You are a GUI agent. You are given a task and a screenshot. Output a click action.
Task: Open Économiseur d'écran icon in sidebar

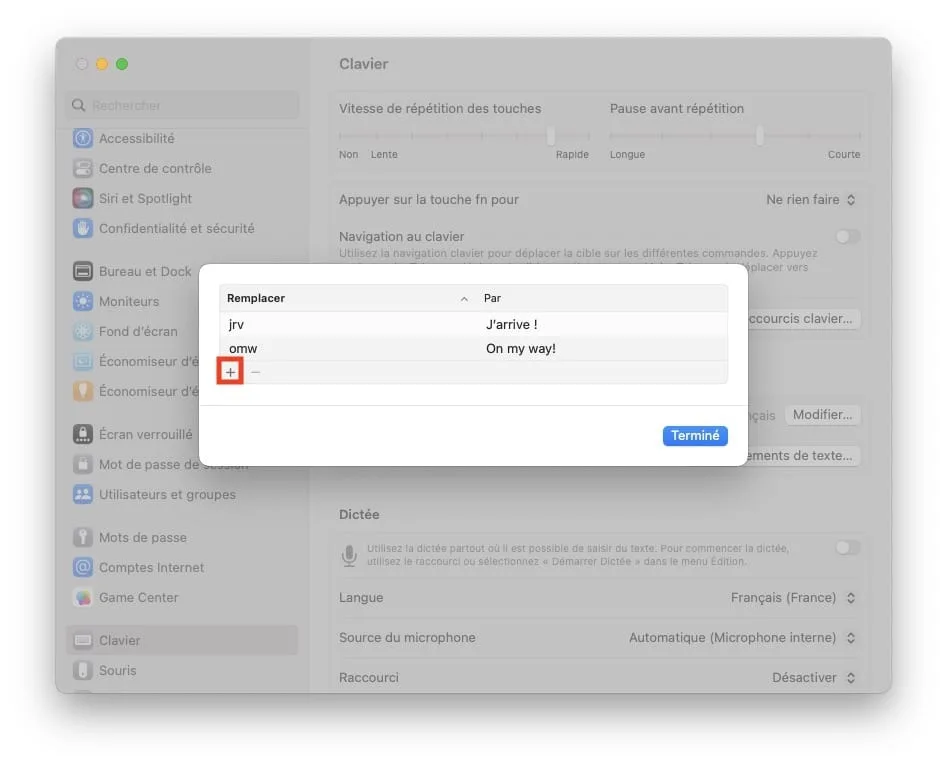83,361
